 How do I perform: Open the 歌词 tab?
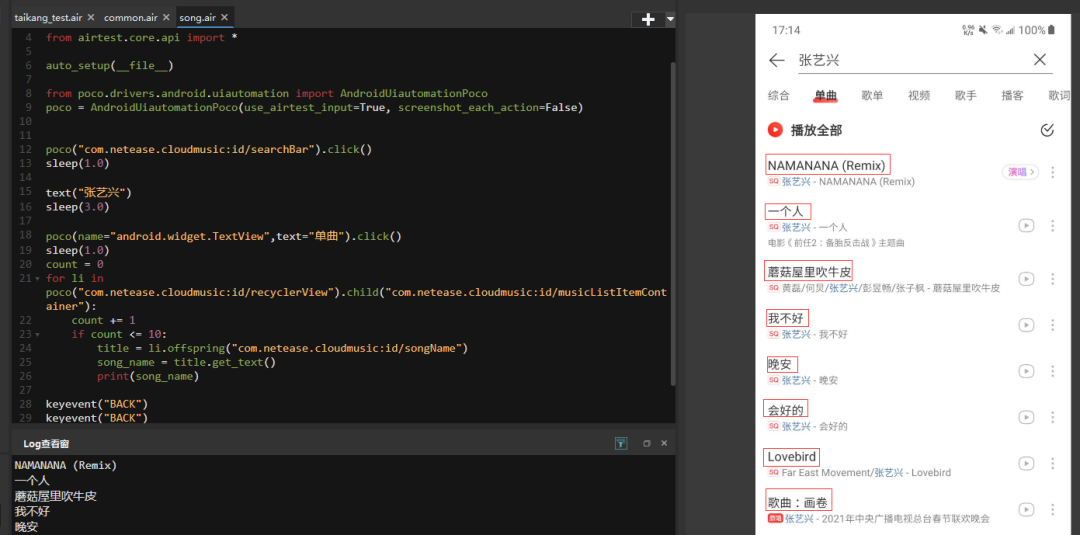click(1059, 96)
